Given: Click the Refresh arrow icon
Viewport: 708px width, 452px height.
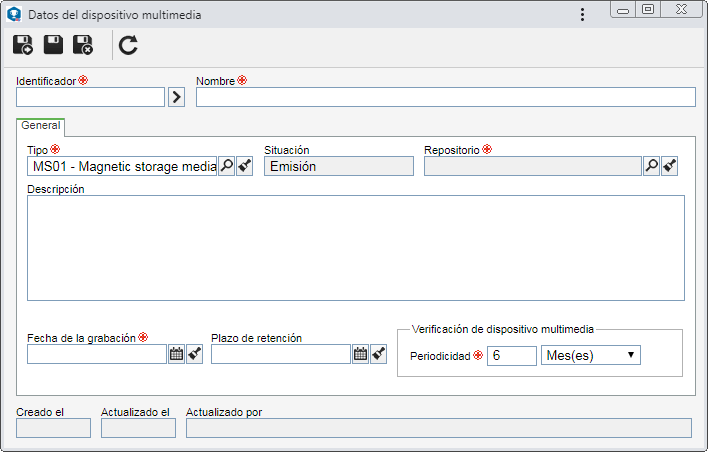Looking at the screenshot, I should point(128,45).
